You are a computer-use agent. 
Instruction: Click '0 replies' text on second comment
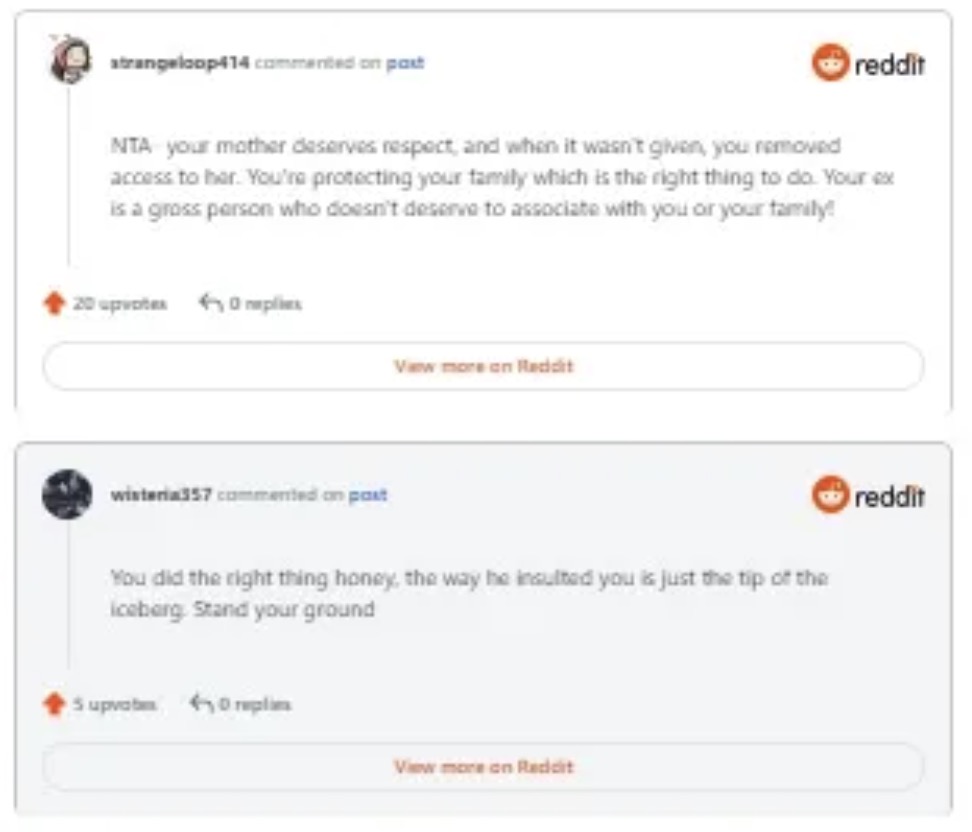[x=255, y=704]
